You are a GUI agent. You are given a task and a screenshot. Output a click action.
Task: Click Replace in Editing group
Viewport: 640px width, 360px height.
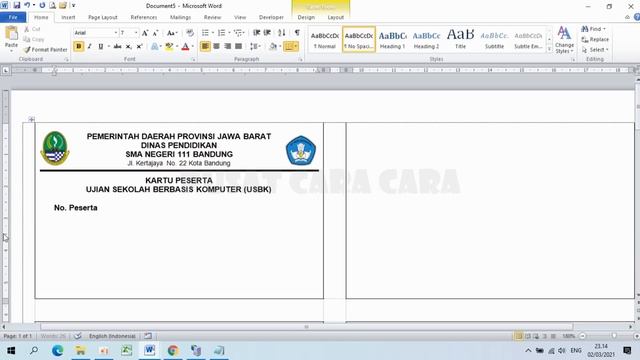595,39
